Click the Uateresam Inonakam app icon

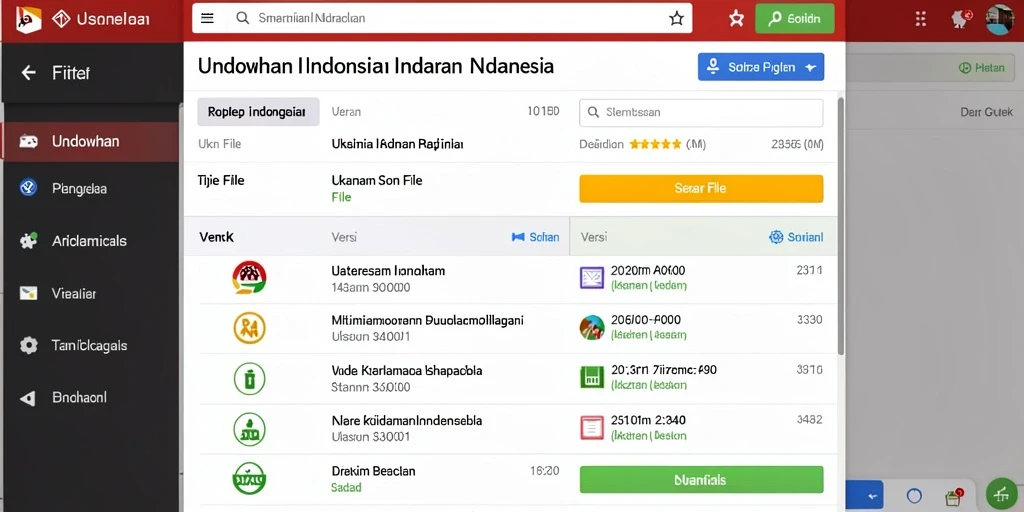tap(249, 277)
